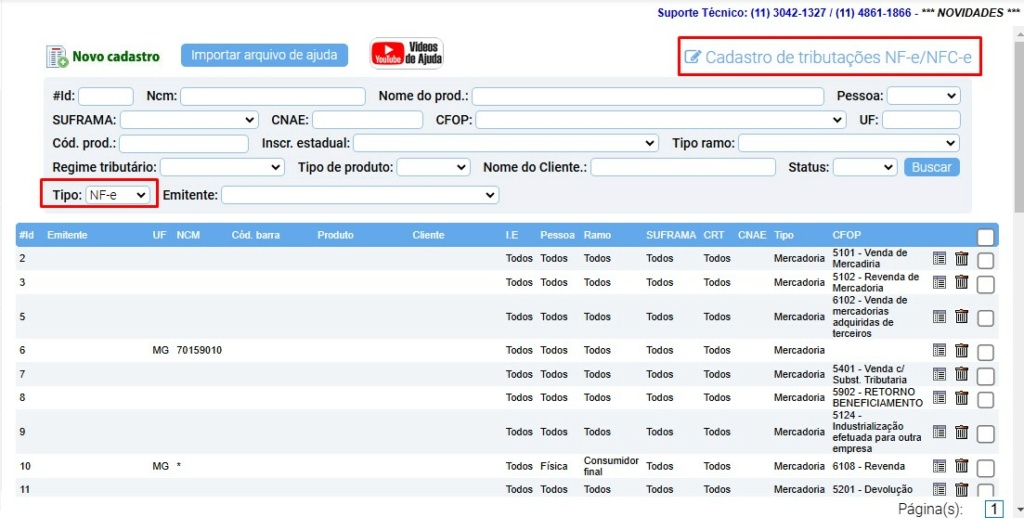
Task: Click trash icon for row 11
Action: coord(961,490)
